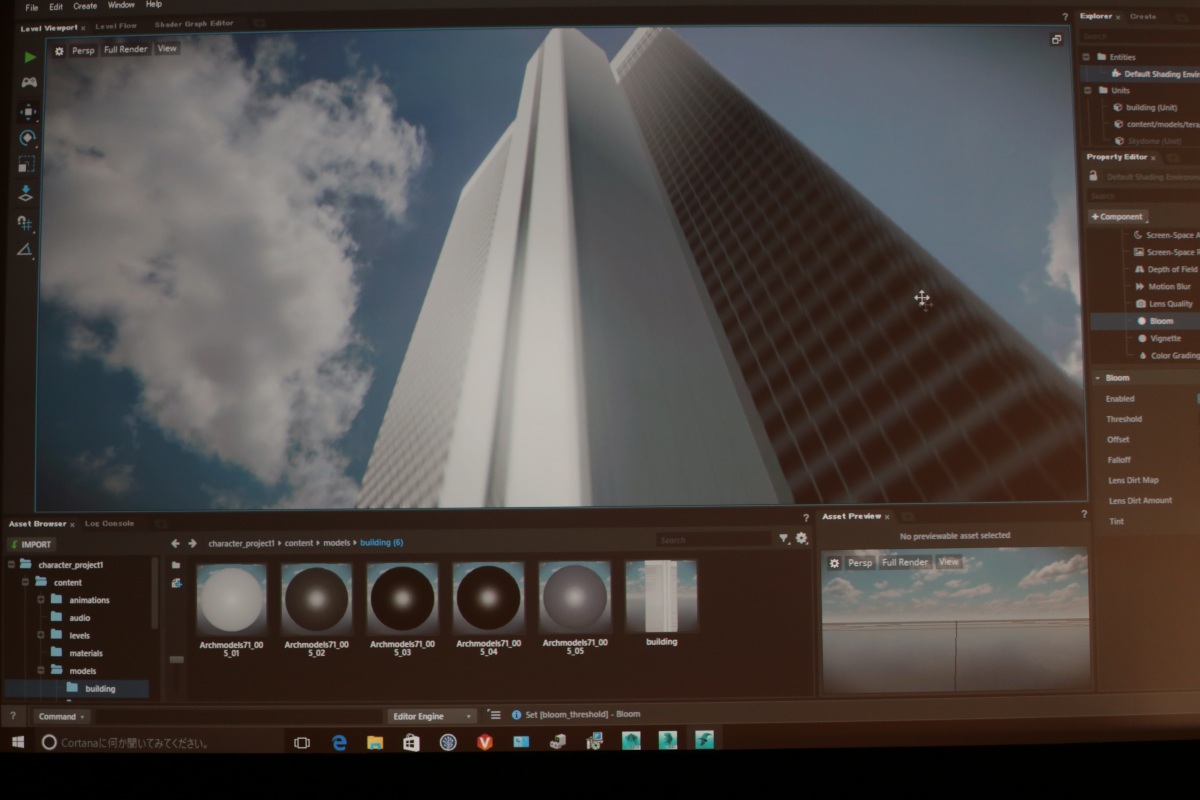The width and height of the screenshot is (1200, 800).
Task: Click the gamepad run project icon
Action: (29, 83)
